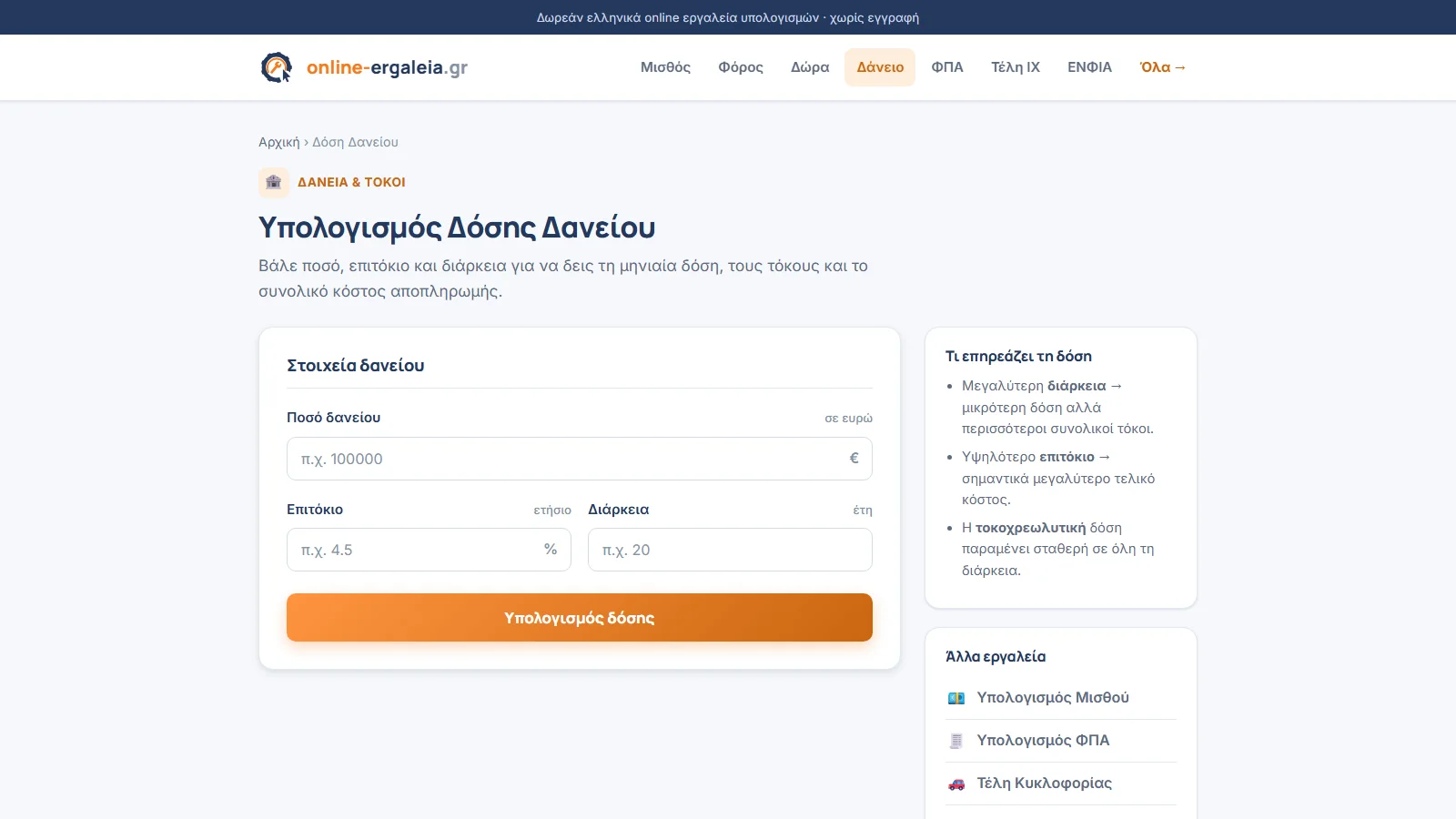The width and height of the screenshot is (1456, 819).
Task: Select the highlighted Δάνειο tab
Action: point(880,67)
